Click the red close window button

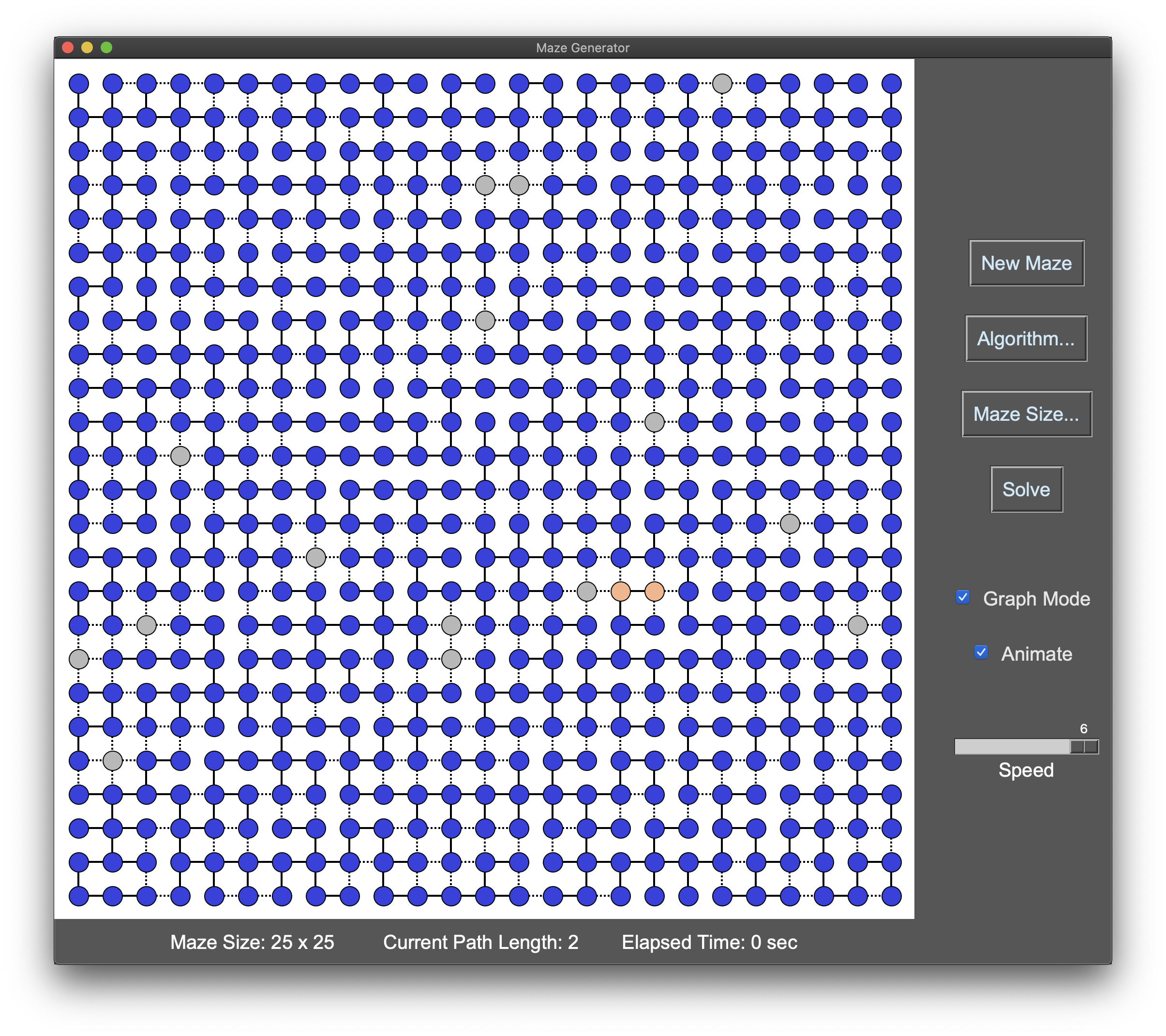coord(68,47)
